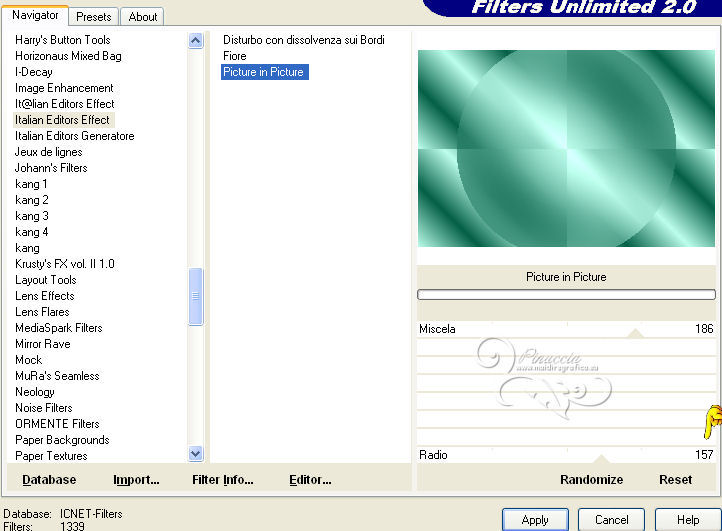This screenshot has height=531, width=722.
Task: Select kang 4 category
Action: [31, 232]
